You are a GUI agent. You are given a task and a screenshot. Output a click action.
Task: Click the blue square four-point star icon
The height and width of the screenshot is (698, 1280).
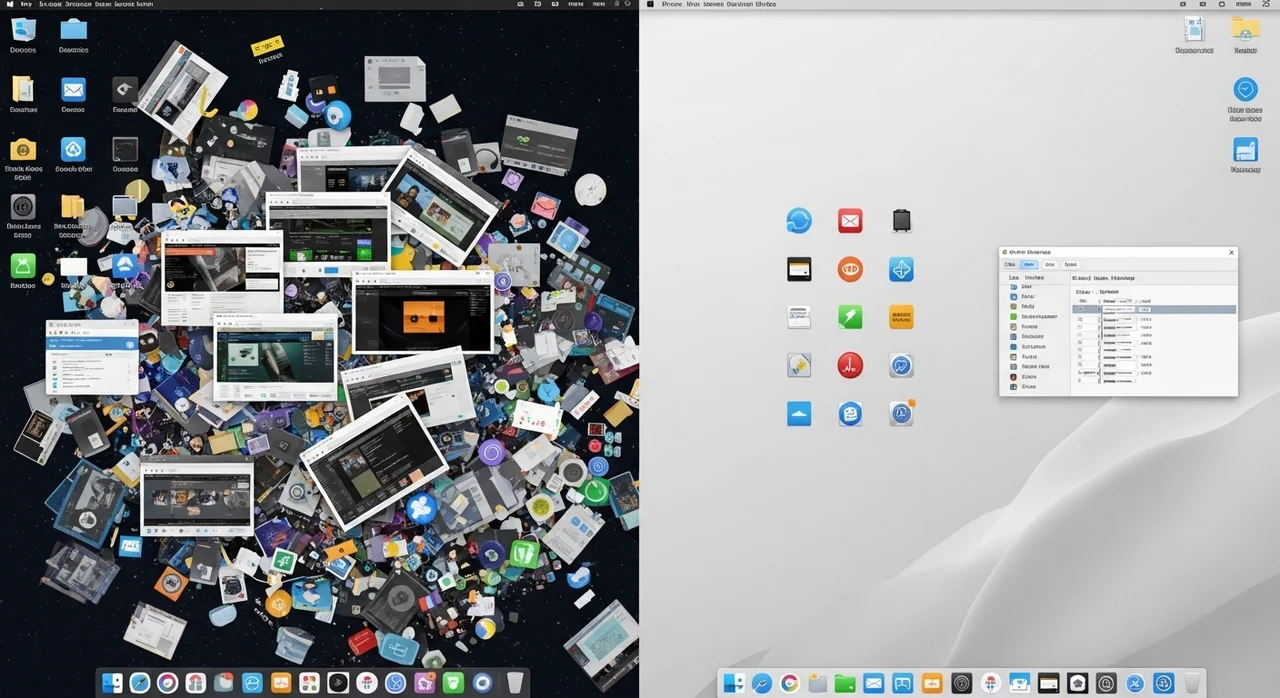click(x=901, y=269)
